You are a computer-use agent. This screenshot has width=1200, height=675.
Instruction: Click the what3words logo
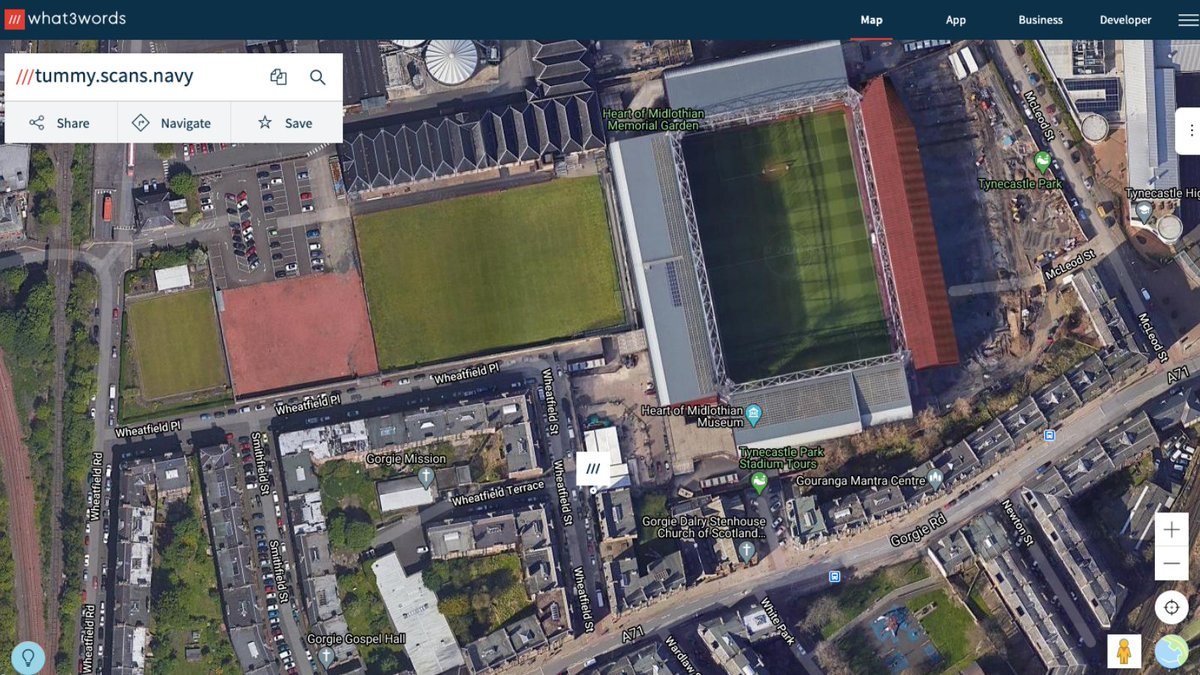click(66, 19)
